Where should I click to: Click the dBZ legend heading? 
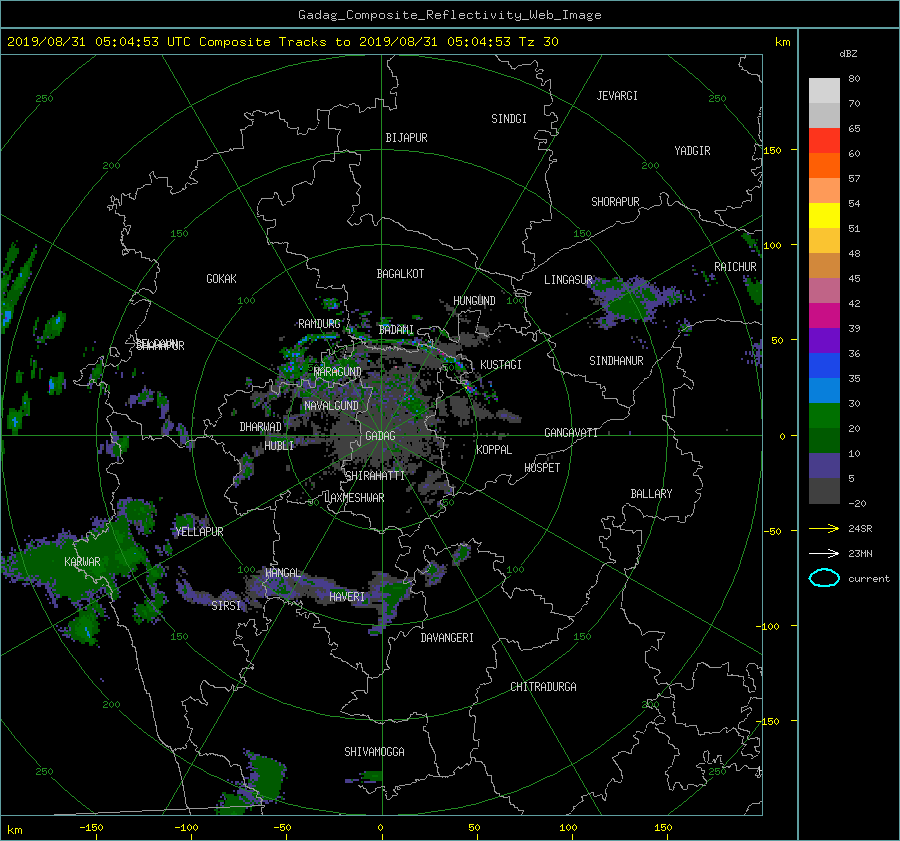point(848,53)
